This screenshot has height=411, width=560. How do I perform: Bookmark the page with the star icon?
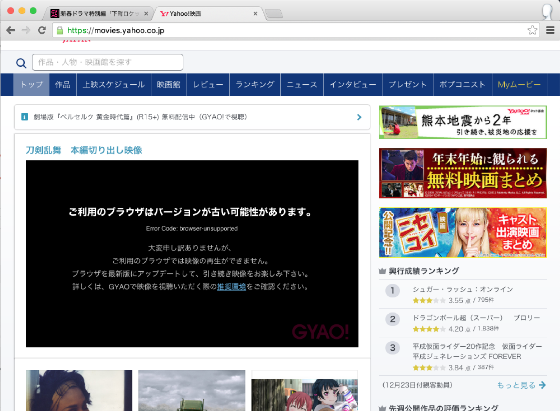[532, 30]
